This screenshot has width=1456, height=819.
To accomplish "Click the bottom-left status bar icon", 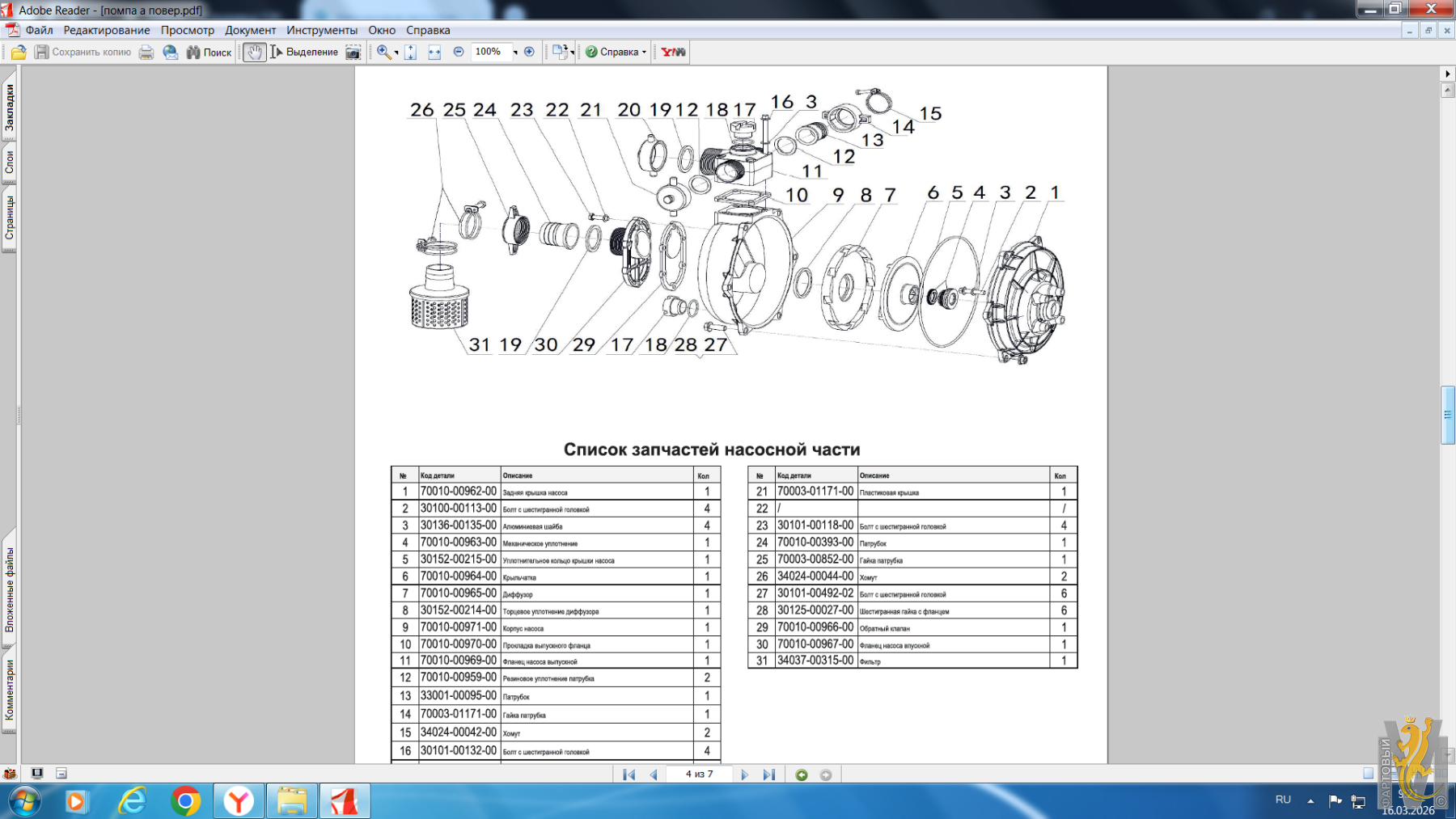I will coord(10,774).
